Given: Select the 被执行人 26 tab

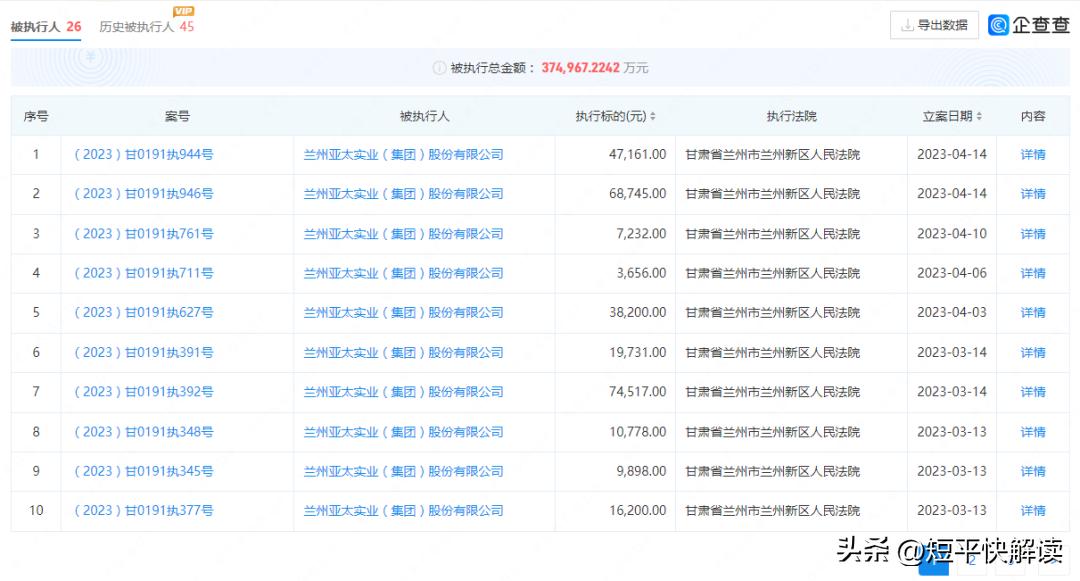Looking at the screenshot, I should click(x=45, y=27).
